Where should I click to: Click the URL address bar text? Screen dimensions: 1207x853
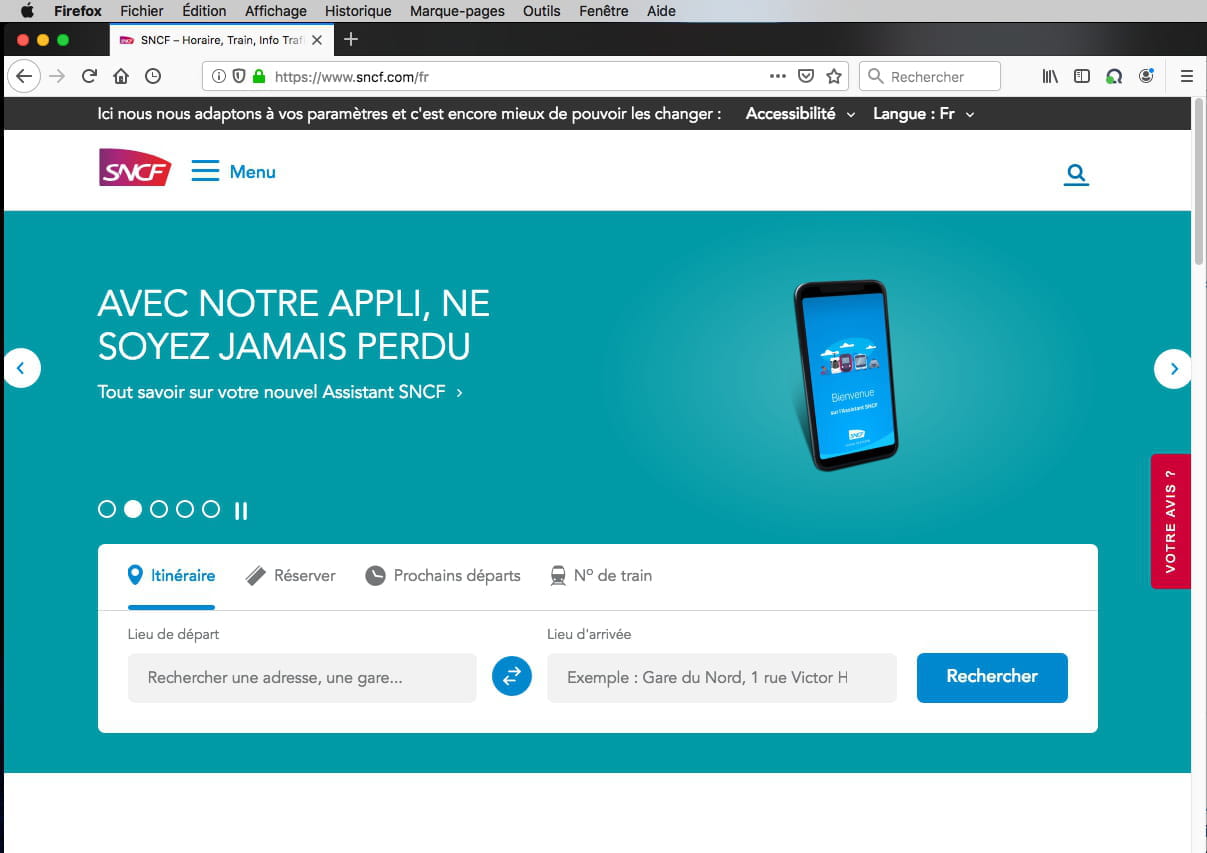[x=351, y=76]
